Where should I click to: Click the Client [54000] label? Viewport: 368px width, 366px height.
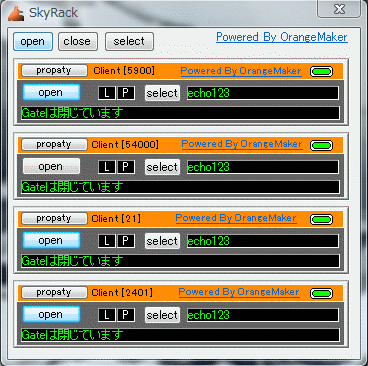[x=125, y=145]
